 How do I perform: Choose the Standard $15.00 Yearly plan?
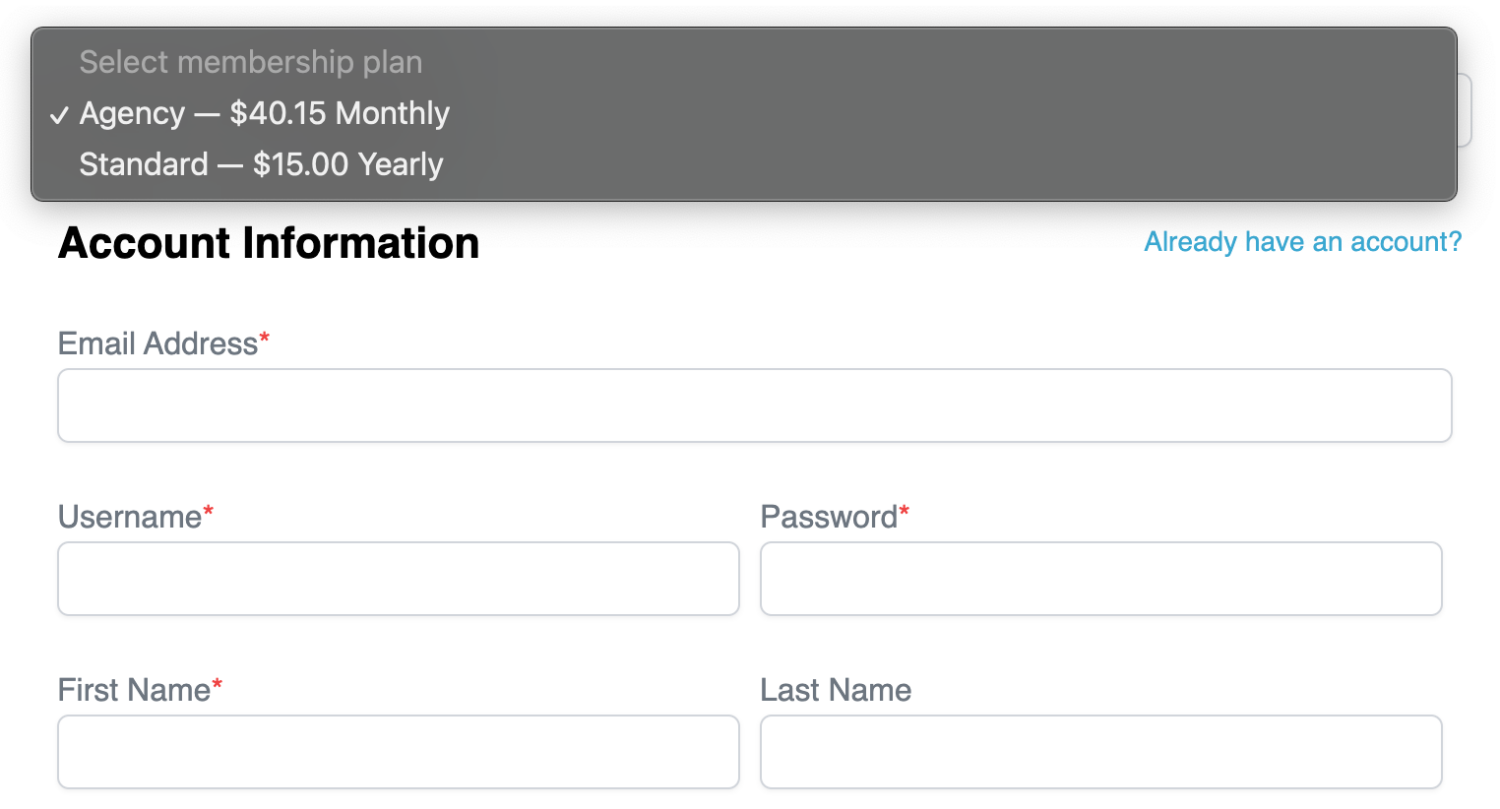click(x=743, y=164)
